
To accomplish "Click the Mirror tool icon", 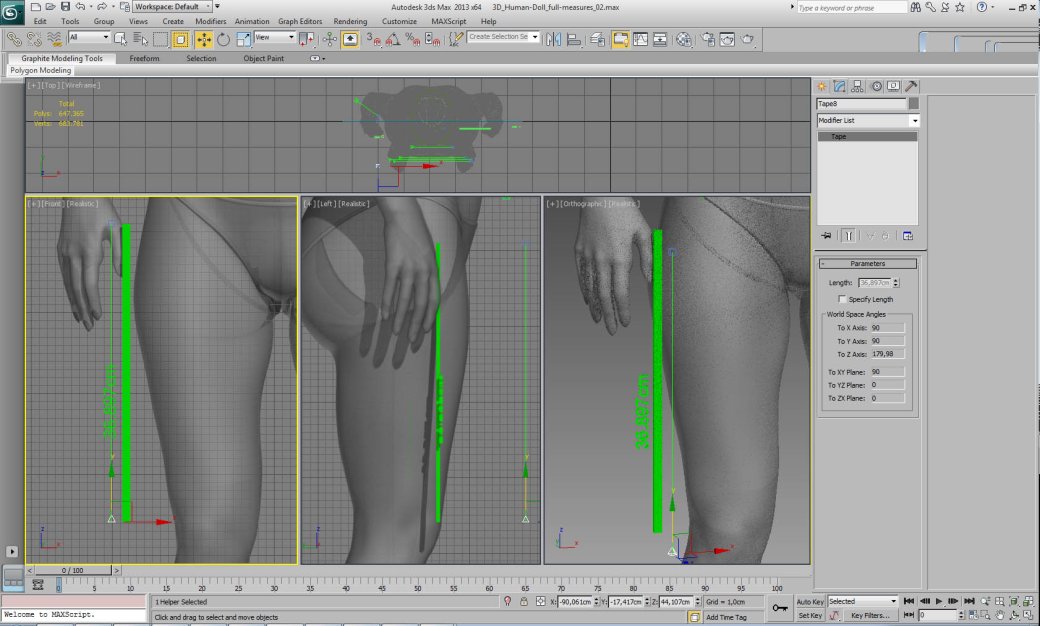I will pyautogui.click(x=553, y=40).
